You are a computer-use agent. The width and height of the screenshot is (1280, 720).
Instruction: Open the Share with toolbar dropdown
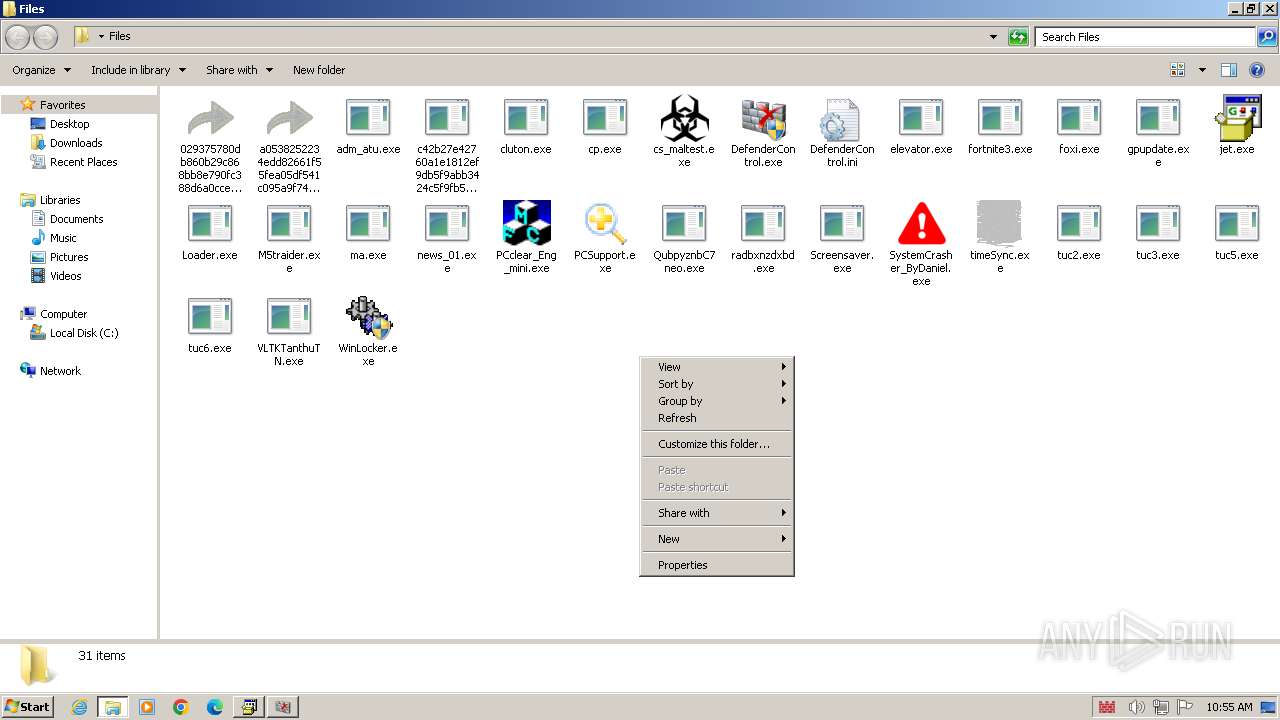[x=239, y=70]
